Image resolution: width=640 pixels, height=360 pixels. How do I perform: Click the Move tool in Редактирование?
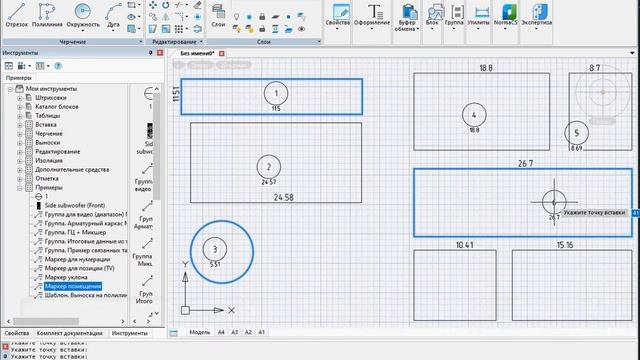tap(153, 5)
